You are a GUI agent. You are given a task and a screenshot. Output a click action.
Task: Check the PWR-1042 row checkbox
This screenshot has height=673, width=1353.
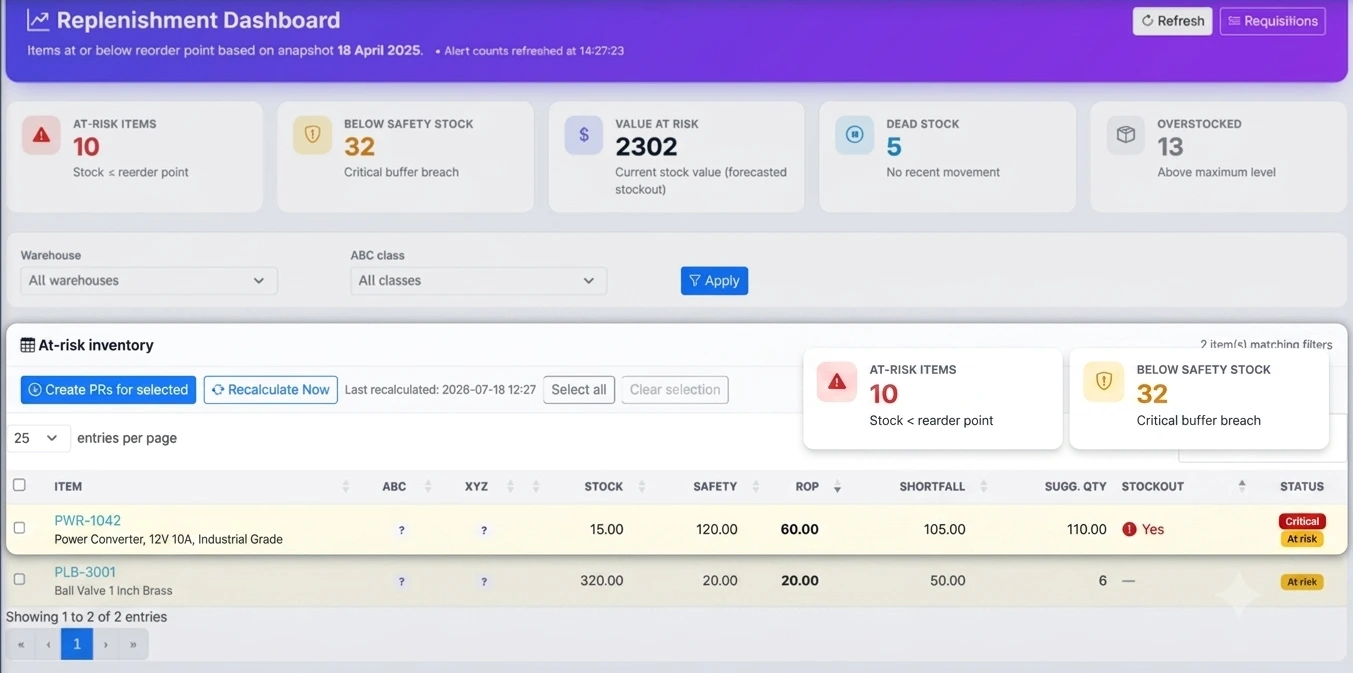(x=19, y=527)
